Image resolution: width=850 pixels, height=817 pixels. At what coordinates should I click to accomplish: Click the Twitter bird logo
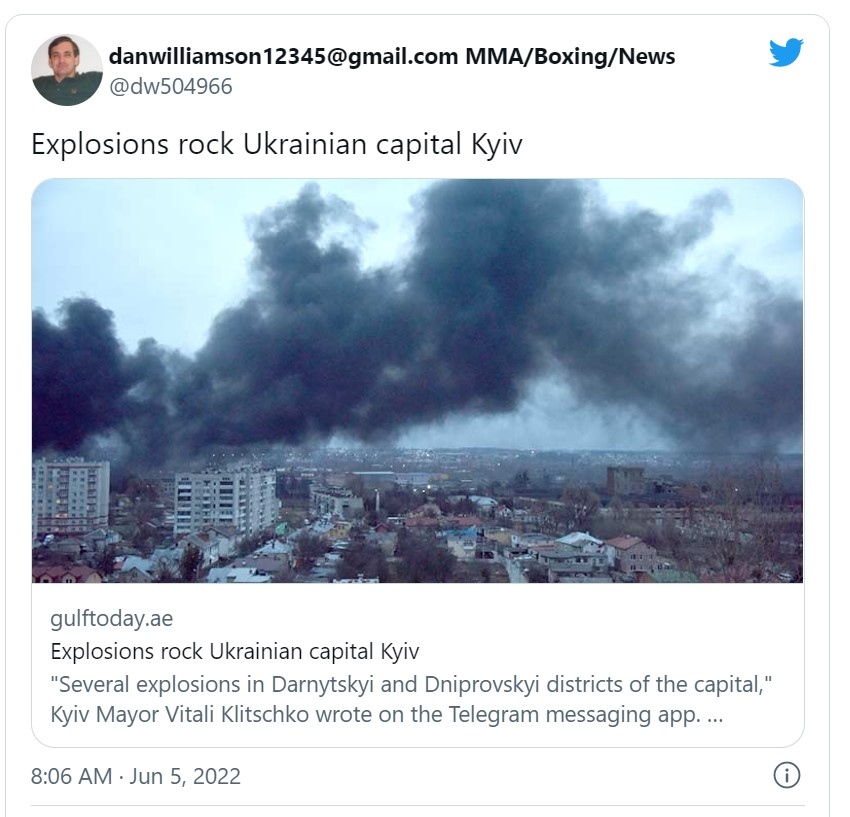(785, 52)
